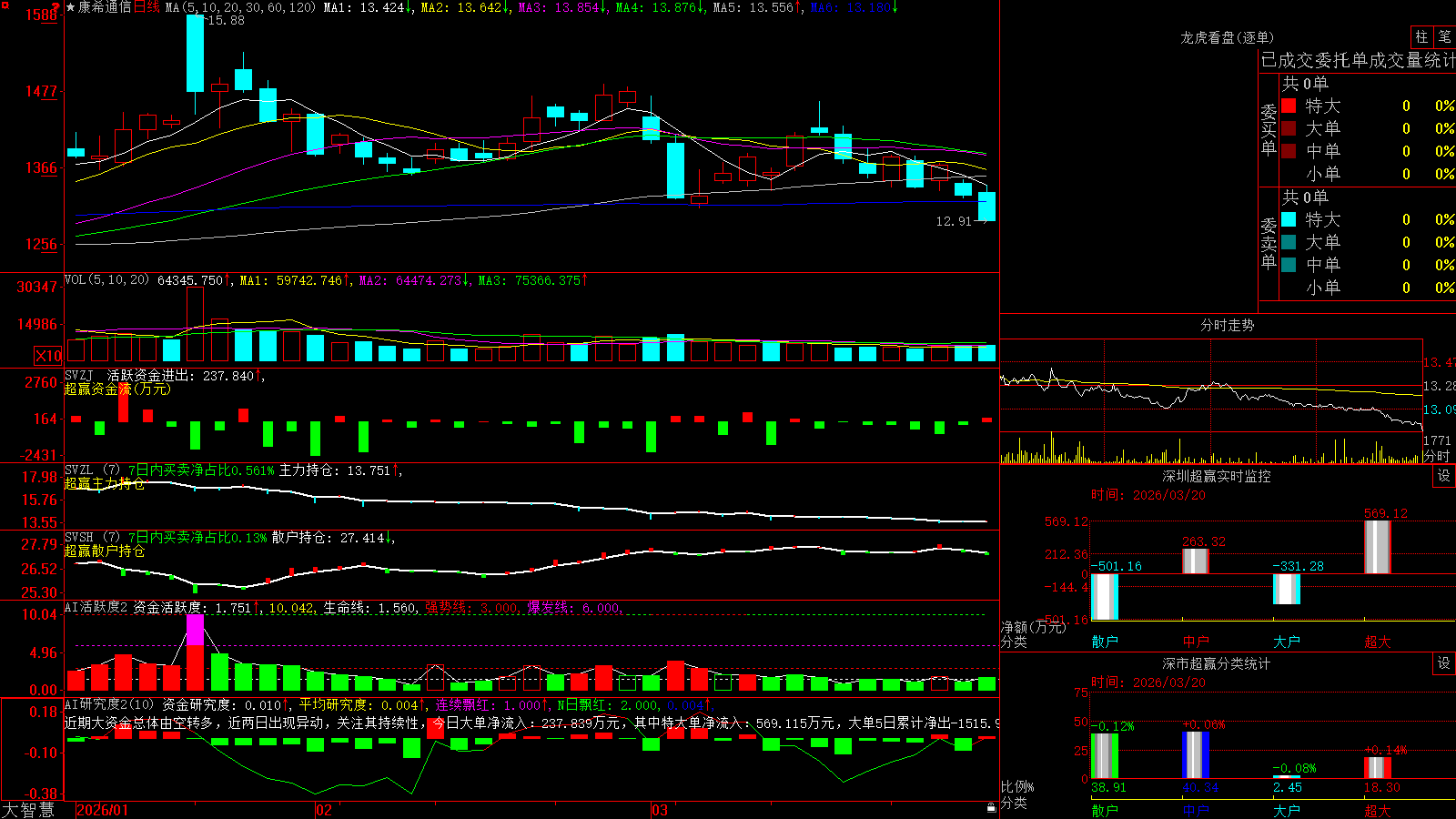Click the star icon before 康希通信

click(x=71, y=7)
